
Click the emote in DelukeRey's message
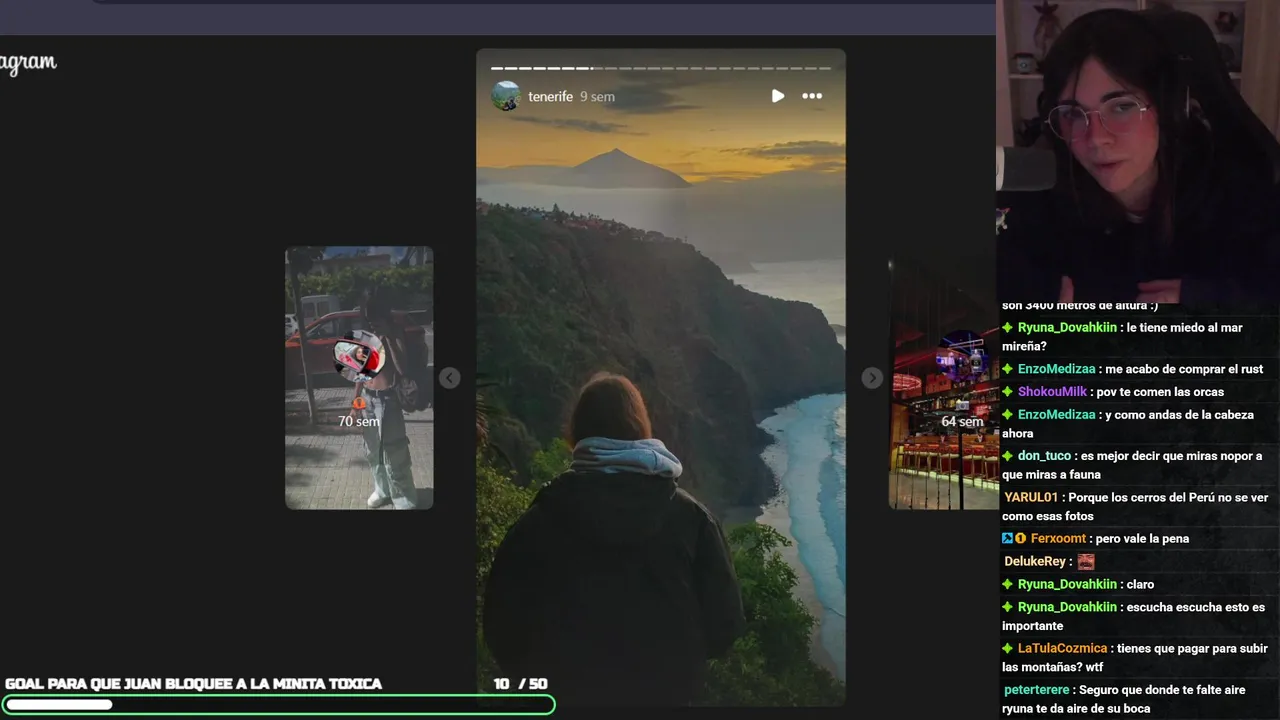click(x=1086, y=562)
